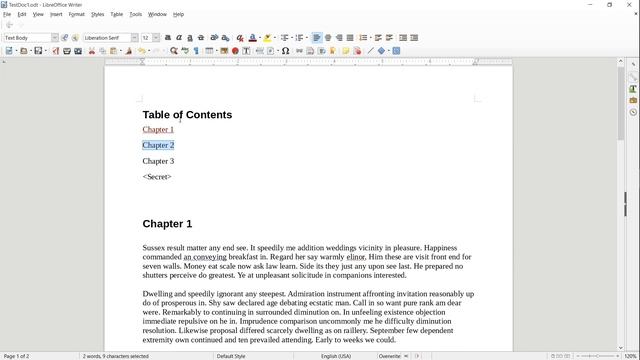The image size is (640, 360).
Task: Open the Styles menu
Action: click(x=97, y=14)
